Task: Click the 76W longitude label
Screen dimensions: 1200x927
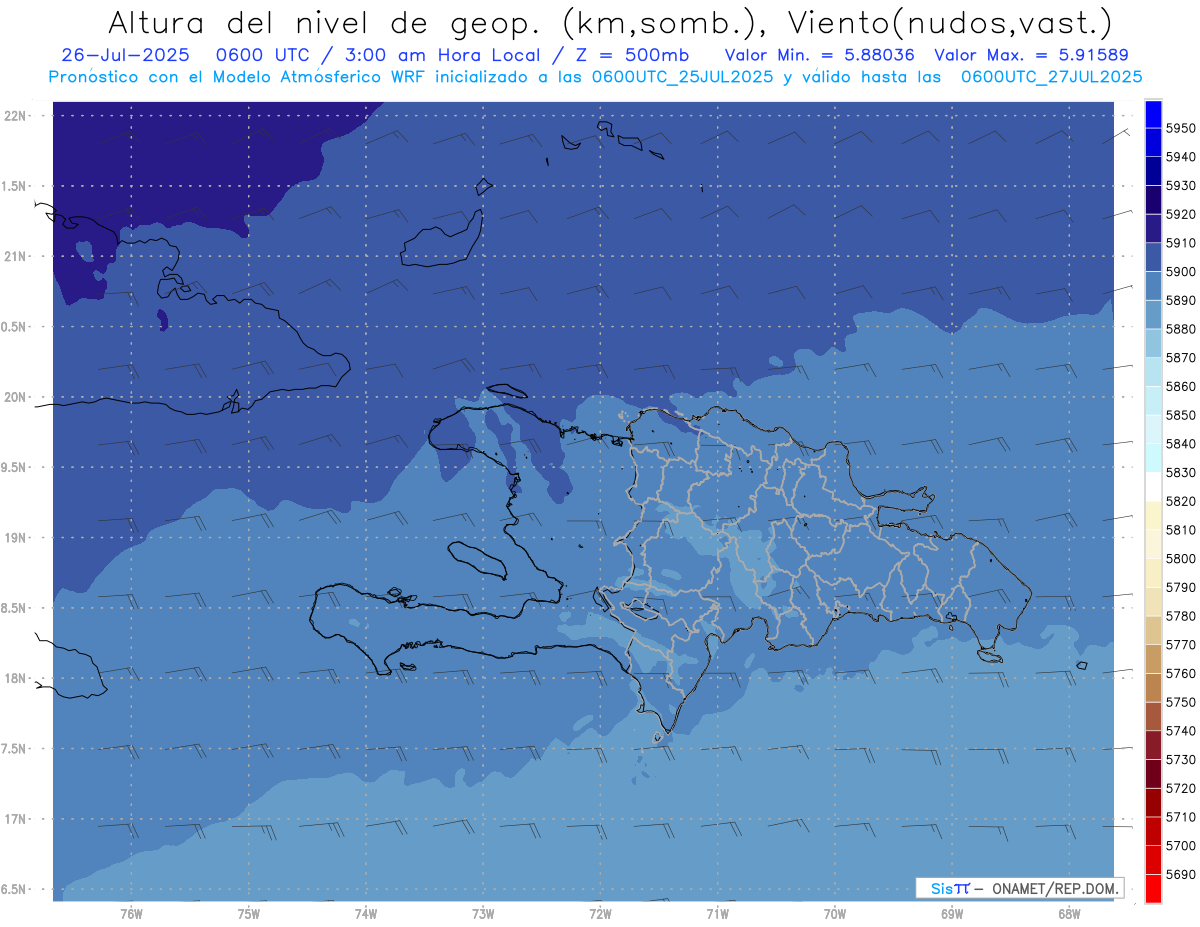Action: [x=131, y=913]
